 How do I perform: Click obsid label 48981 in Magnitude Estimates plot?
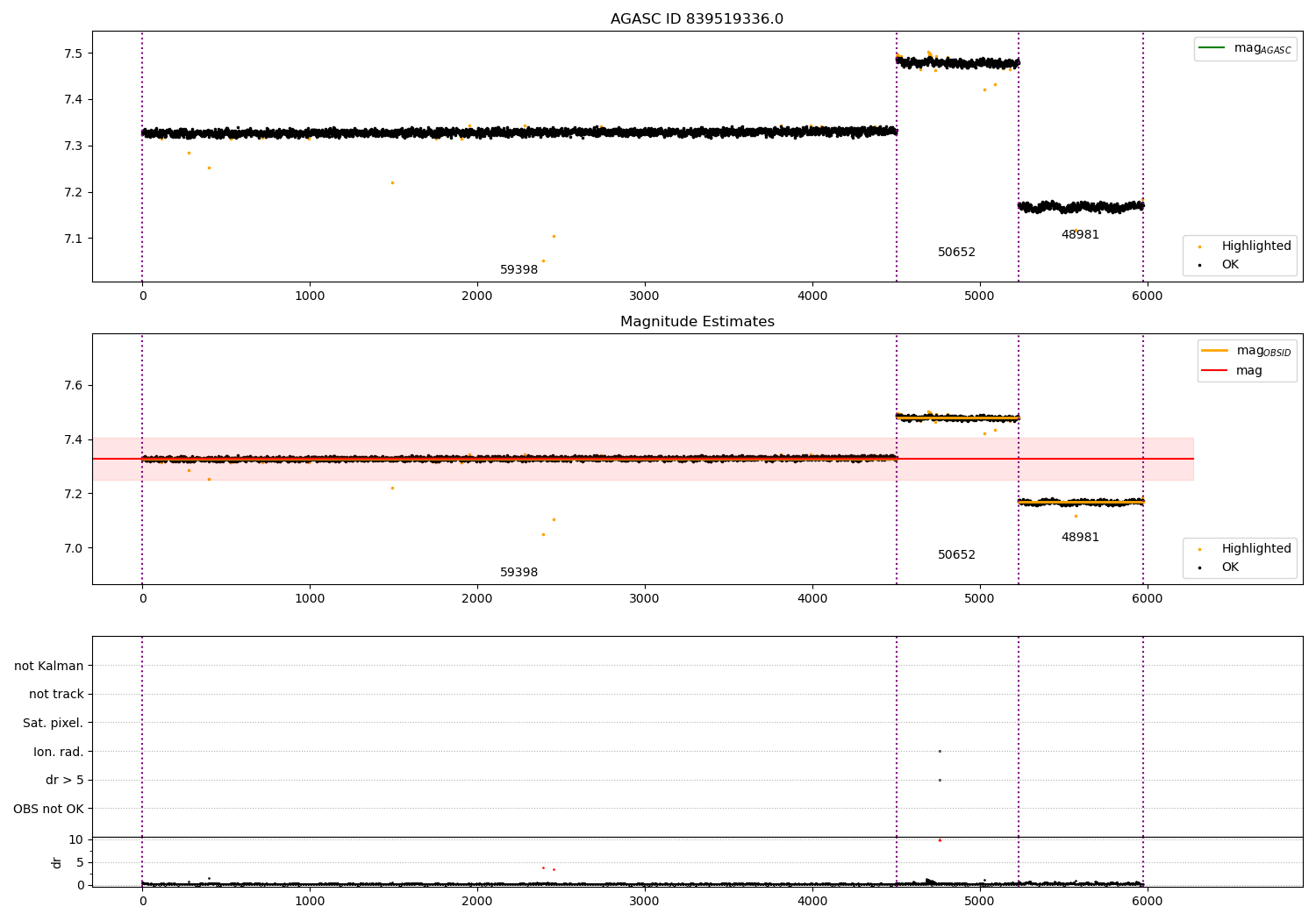(x=1080, y=538)
